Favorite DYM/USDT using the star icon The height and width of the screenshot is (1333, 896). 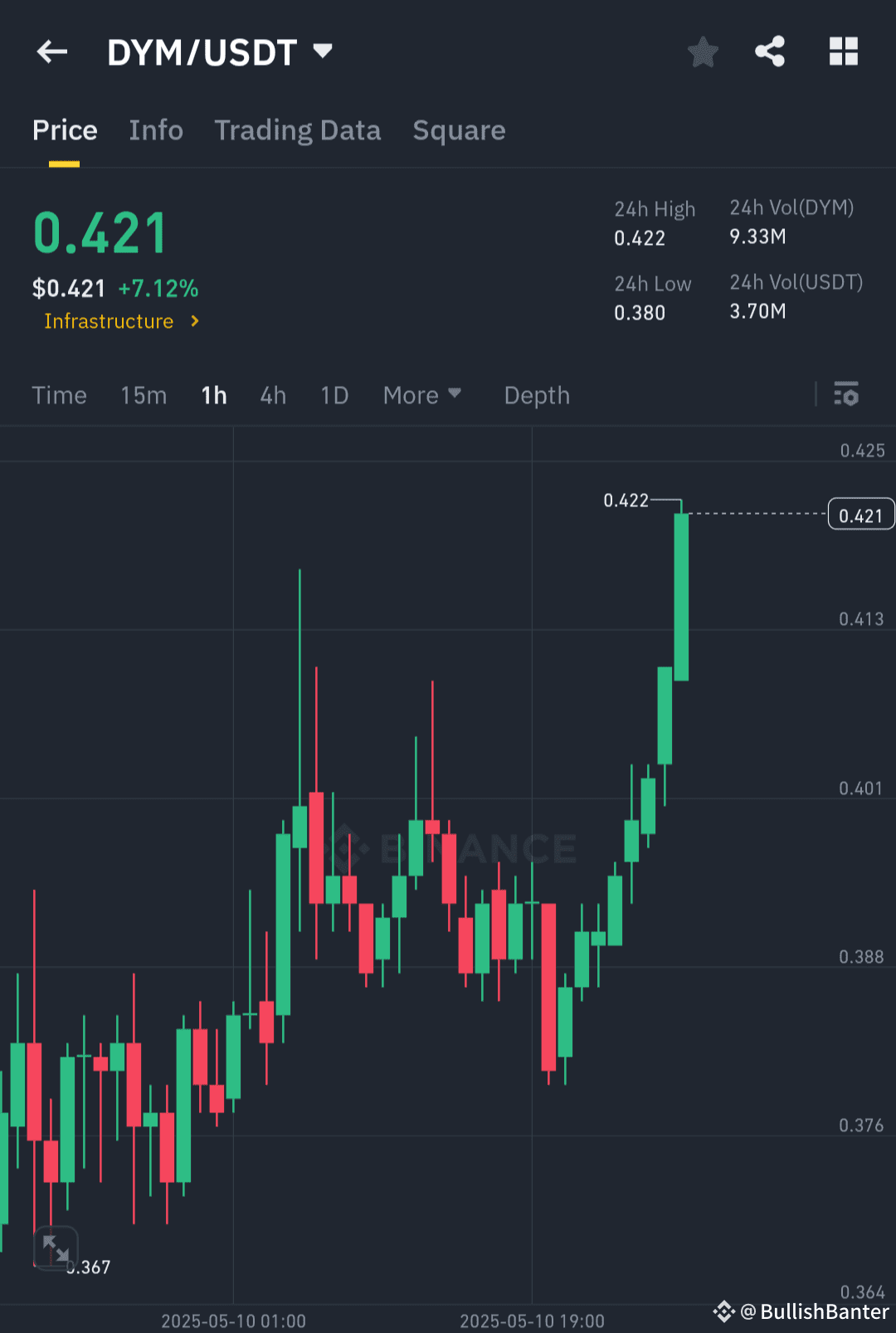pos(702,51)
